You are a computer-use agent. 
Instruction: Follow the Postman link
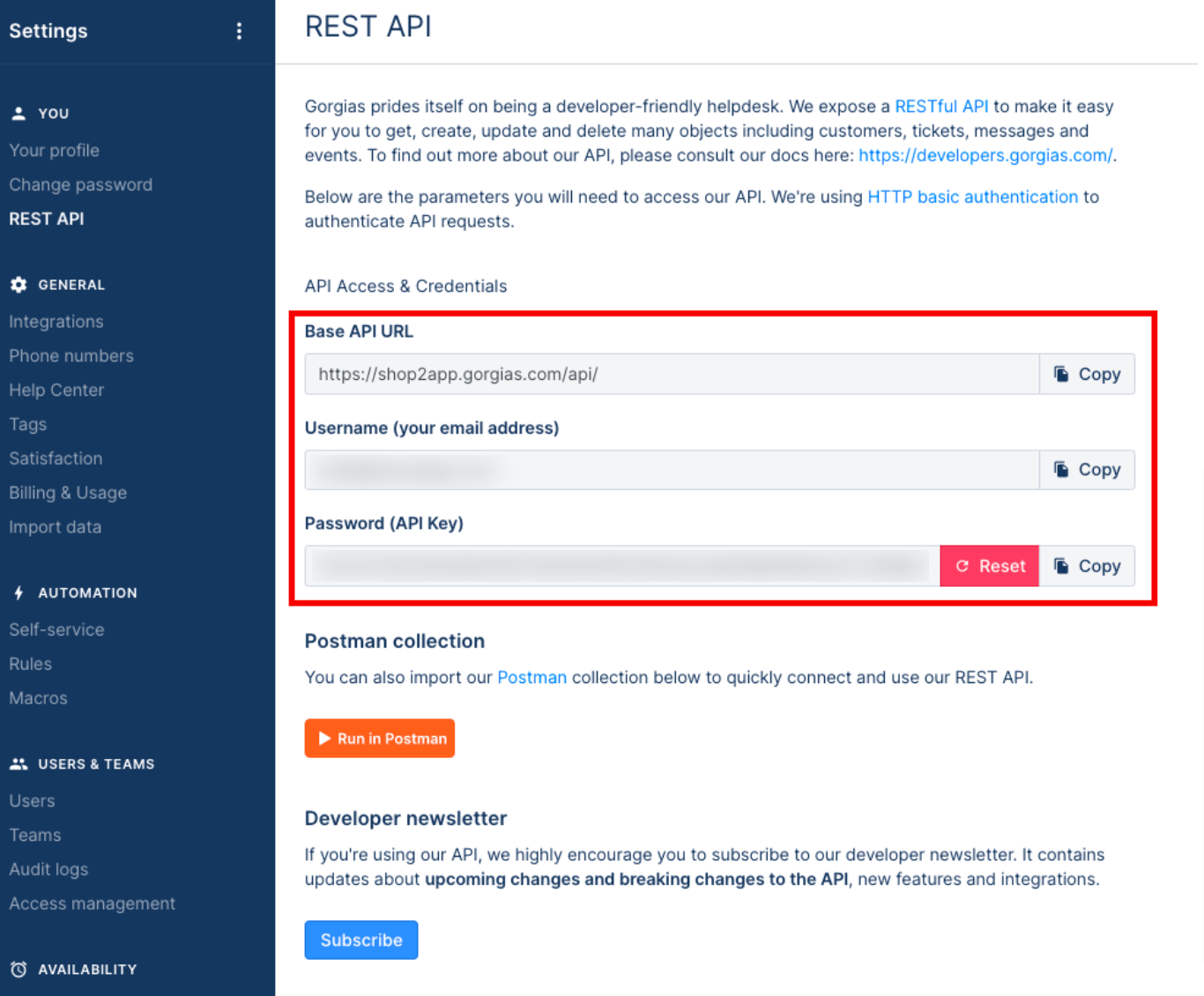point(532,677)
